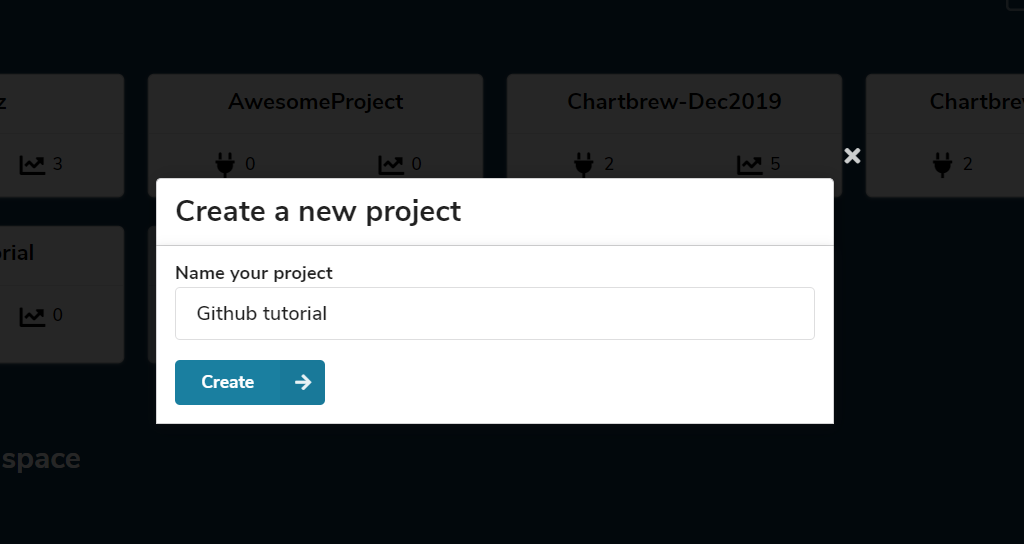Viewport: 1024px width, 544px height.
Task: Click the chart count 5 on Chartbrew-Dec2019
Action: [x=775, y=164]
